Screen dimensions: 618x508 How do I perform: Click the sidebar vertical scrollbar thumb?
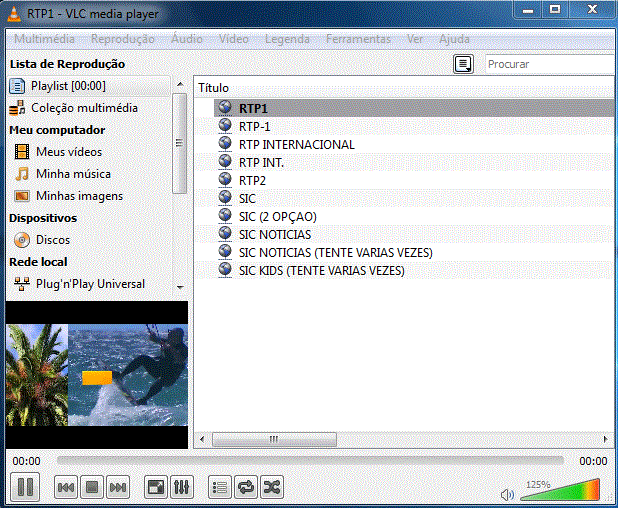tap(180, 143)
